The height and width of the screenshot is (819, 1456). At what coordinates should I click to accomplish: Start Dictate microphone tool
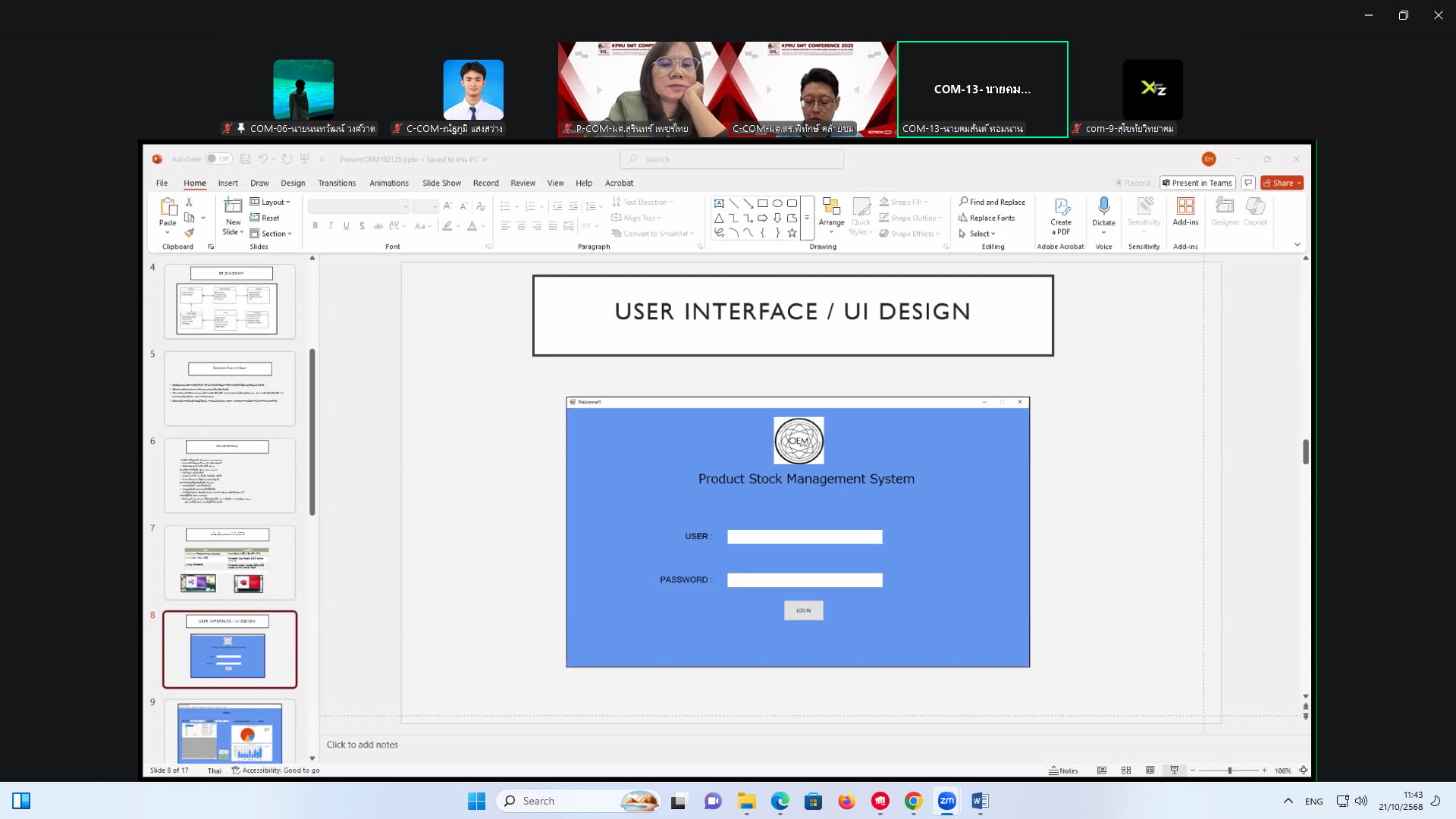tap(1103, 207)
